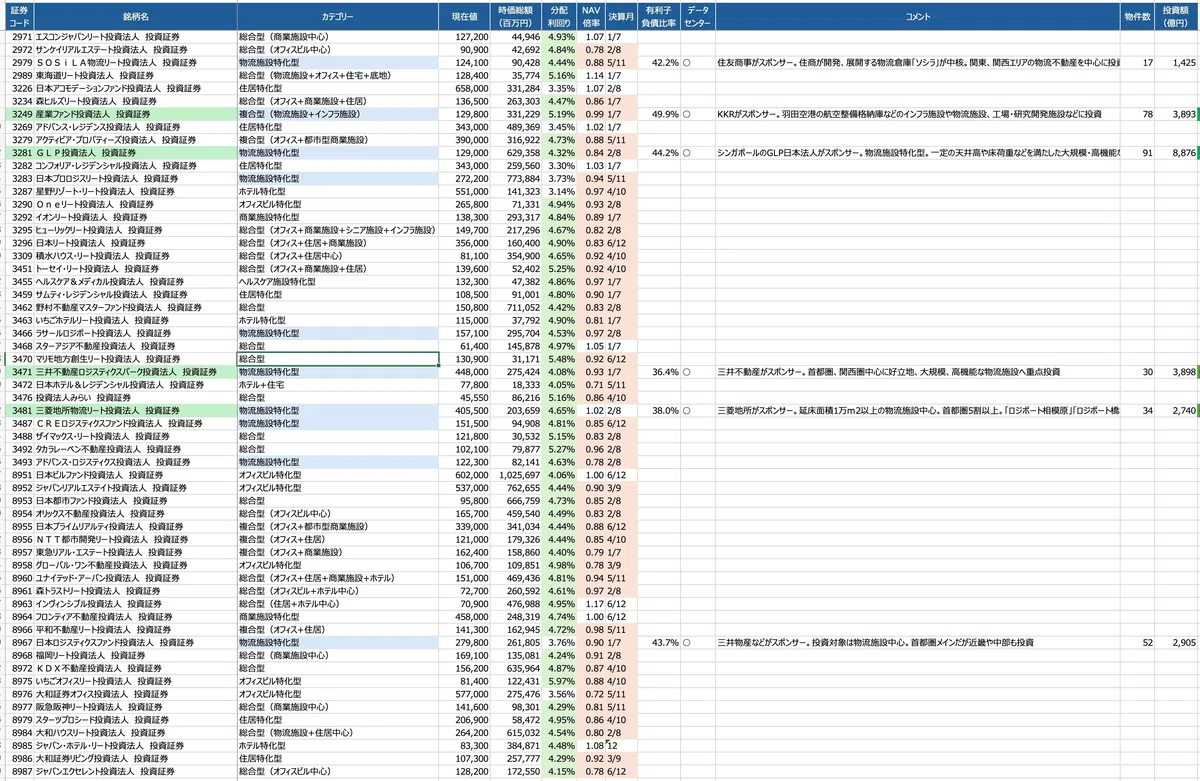1200x781 pixels.
Task: Select the 36.4% debt ratio cell
Action: click(658, 372)
